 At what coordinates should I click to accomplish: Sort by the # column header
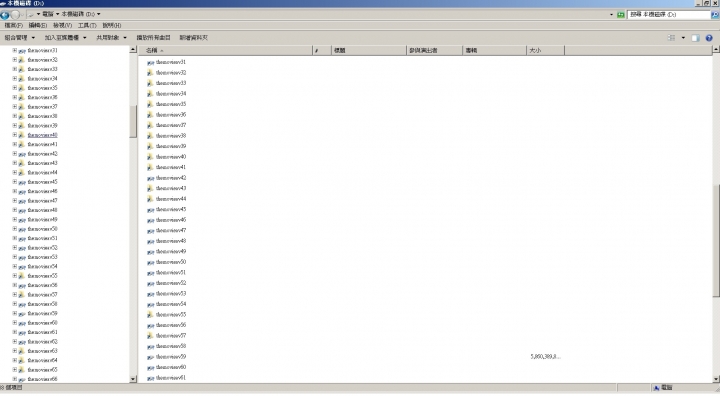[x=322, y=51]
